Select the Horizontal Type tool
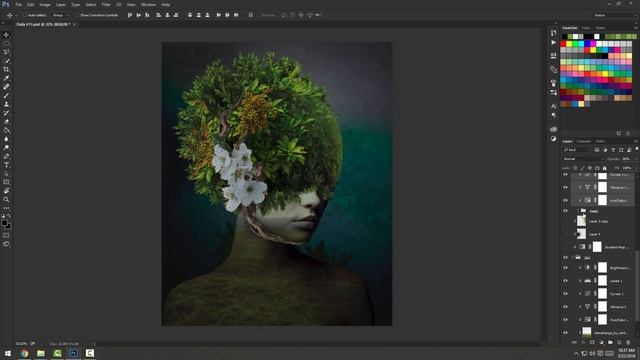Screen dimensions: 640x360 pyautogui.click(x=6, y=165)
